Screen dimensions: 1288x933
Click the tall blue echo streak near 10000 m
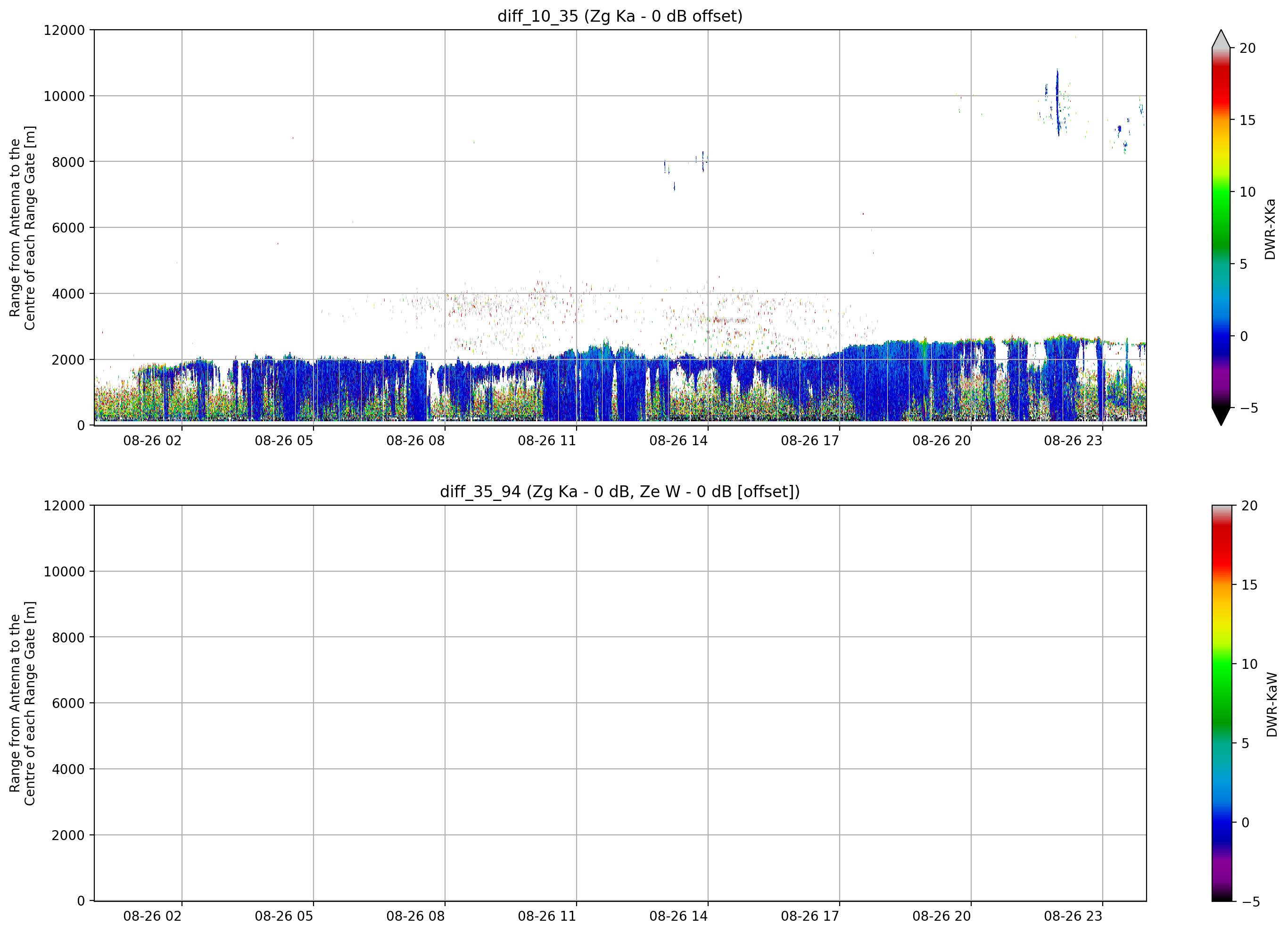(1057, 102)
